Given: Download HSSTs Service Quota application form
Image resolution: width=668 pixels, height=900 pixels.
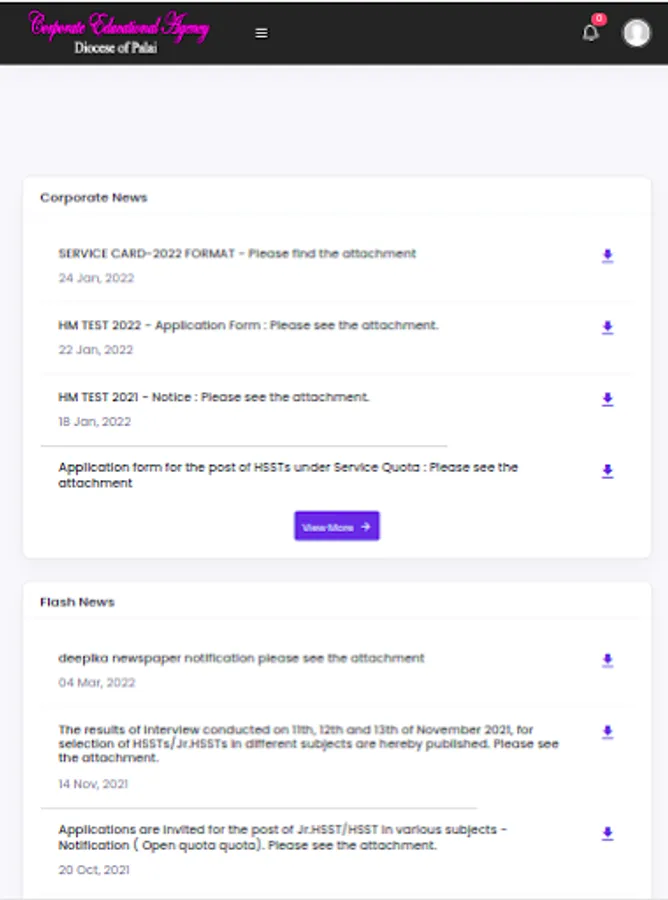Looking at the screenshot, I should pos(607,472).
